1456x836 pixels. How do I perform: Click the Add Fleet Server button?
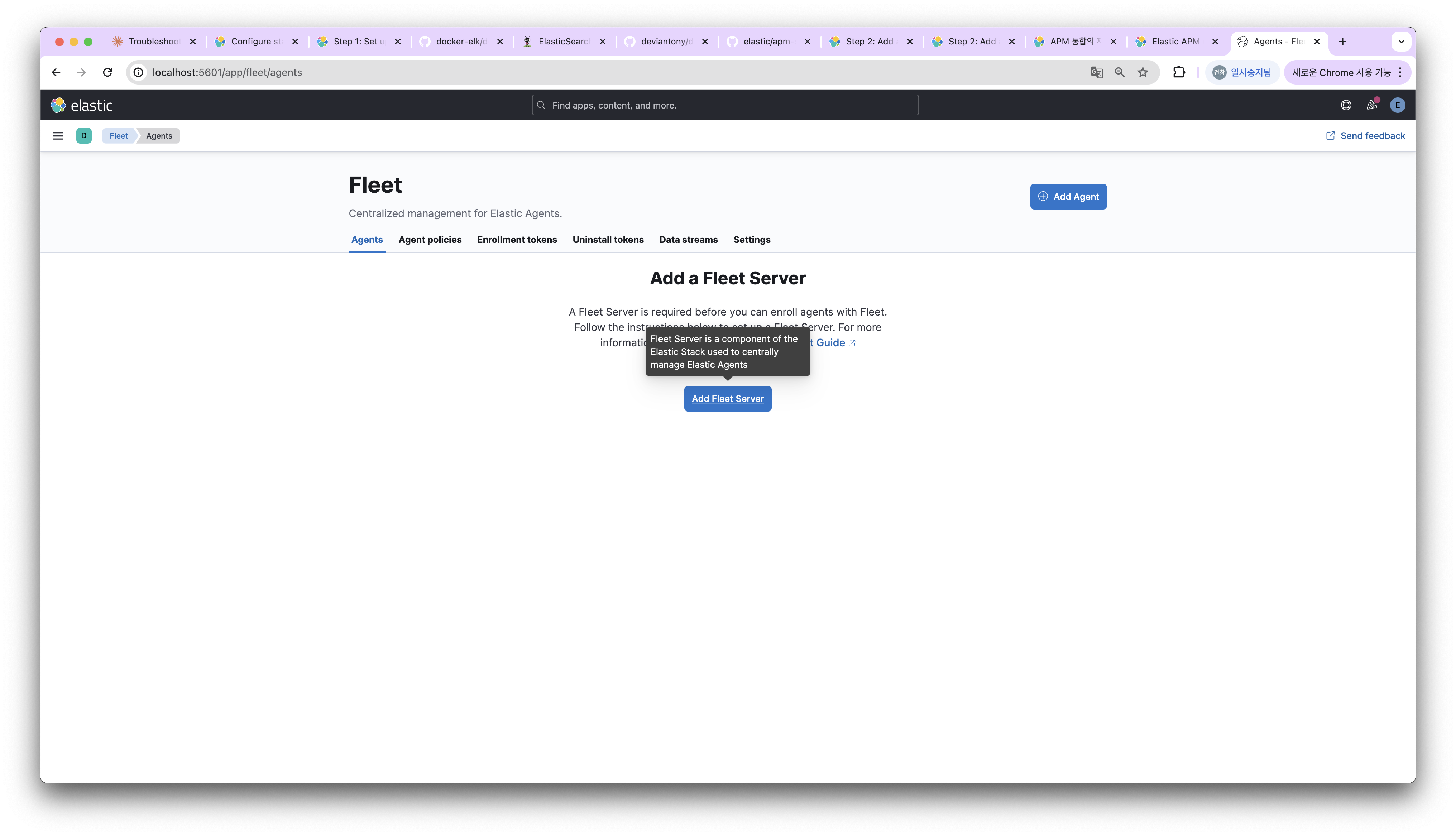point(727,398)
